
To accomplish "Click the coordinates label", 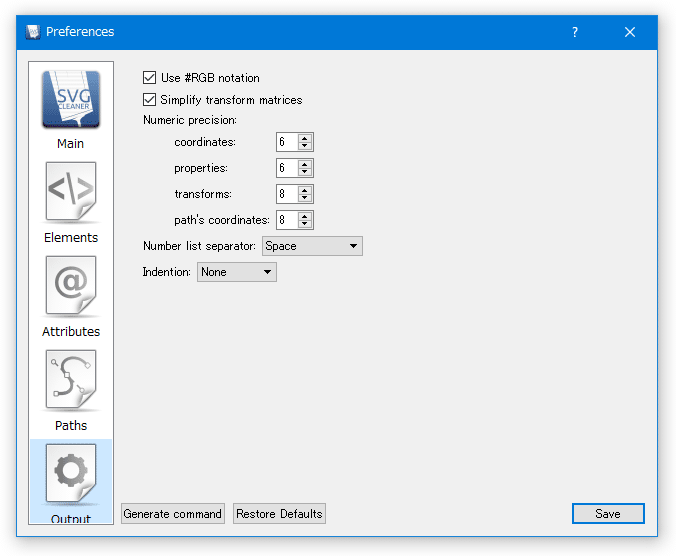I will tap(205, 142).
